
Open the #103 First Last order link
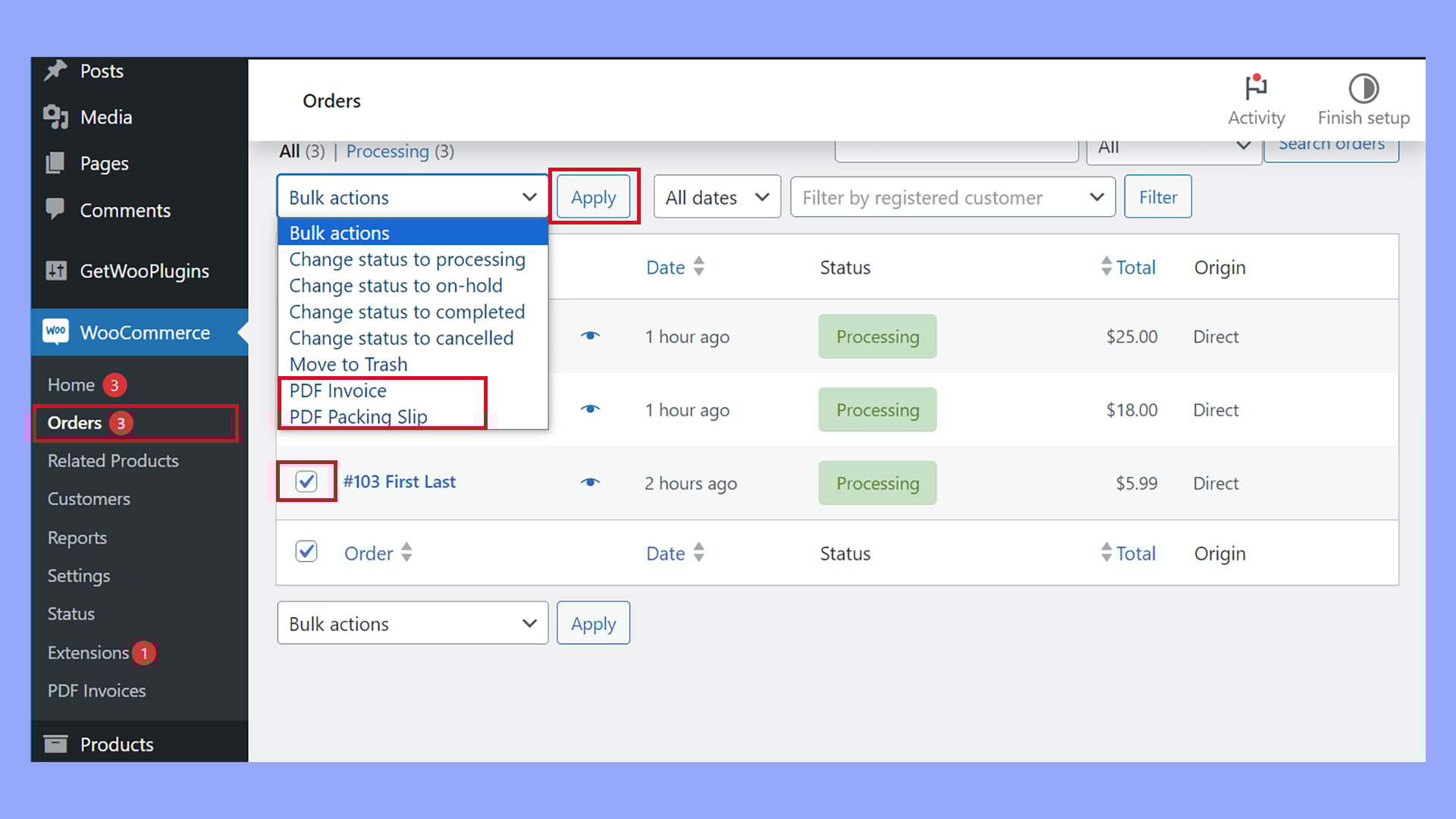coord(399,482)
